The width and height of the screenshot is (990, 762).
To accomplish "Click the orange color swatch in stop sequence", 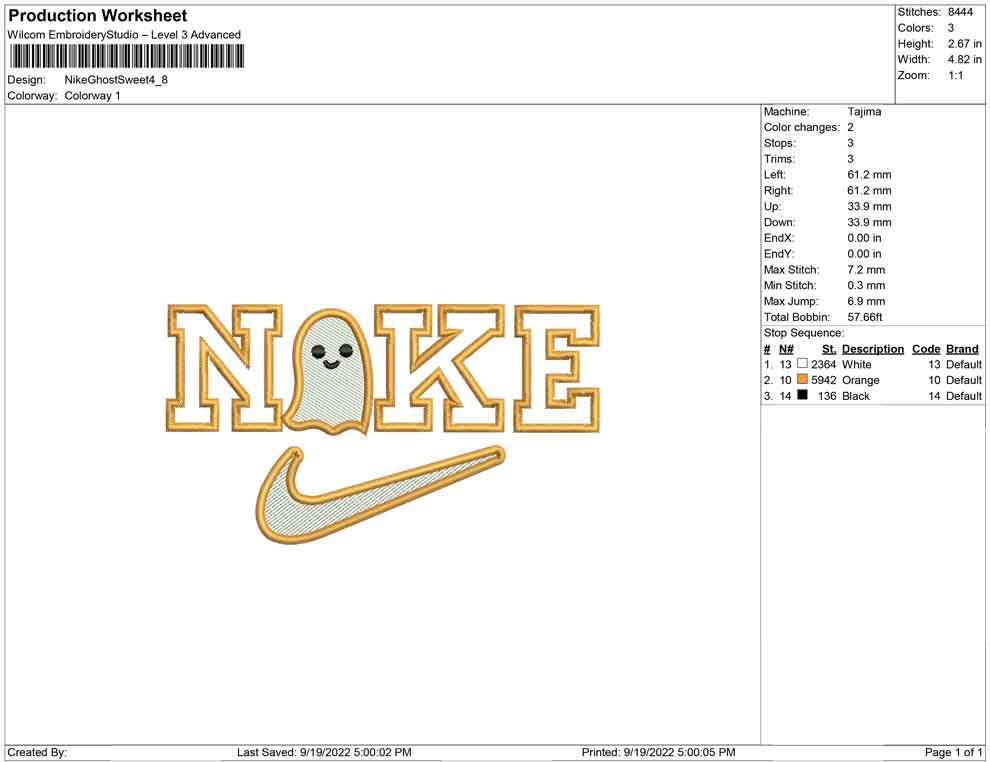I will [x=802, y=379].
